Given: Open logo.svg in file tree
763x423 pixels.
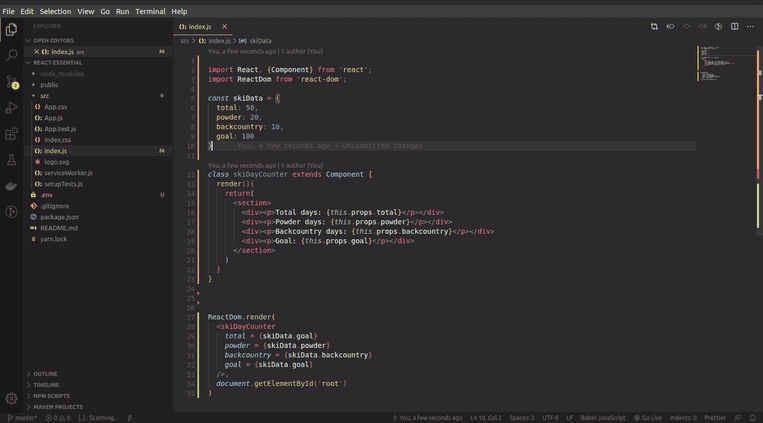Looking at the screenshot, I should point(56,162).
